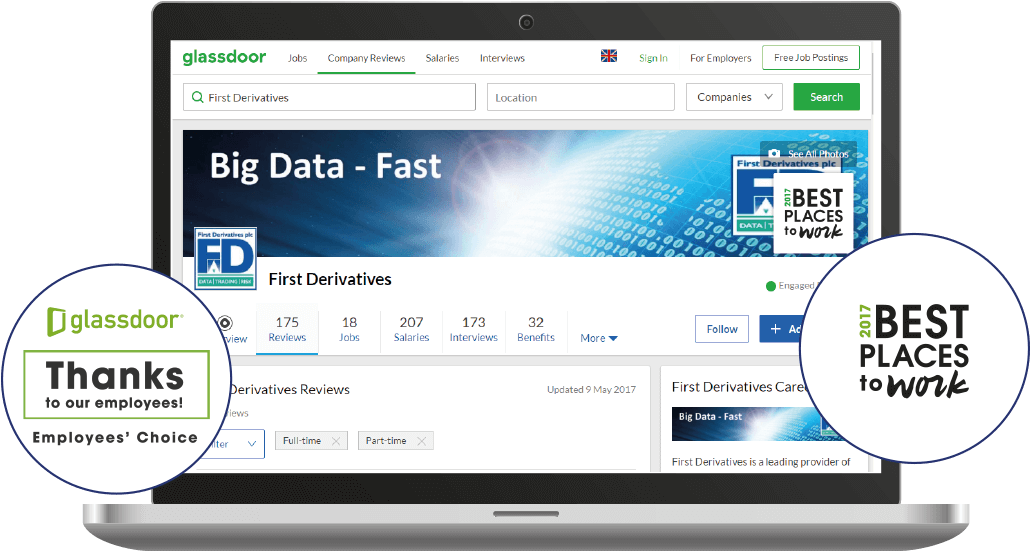Screen dimensions: 1030x551
Task: Click the First Derivatives FD logo thumbnail
Action: [225, 258]
